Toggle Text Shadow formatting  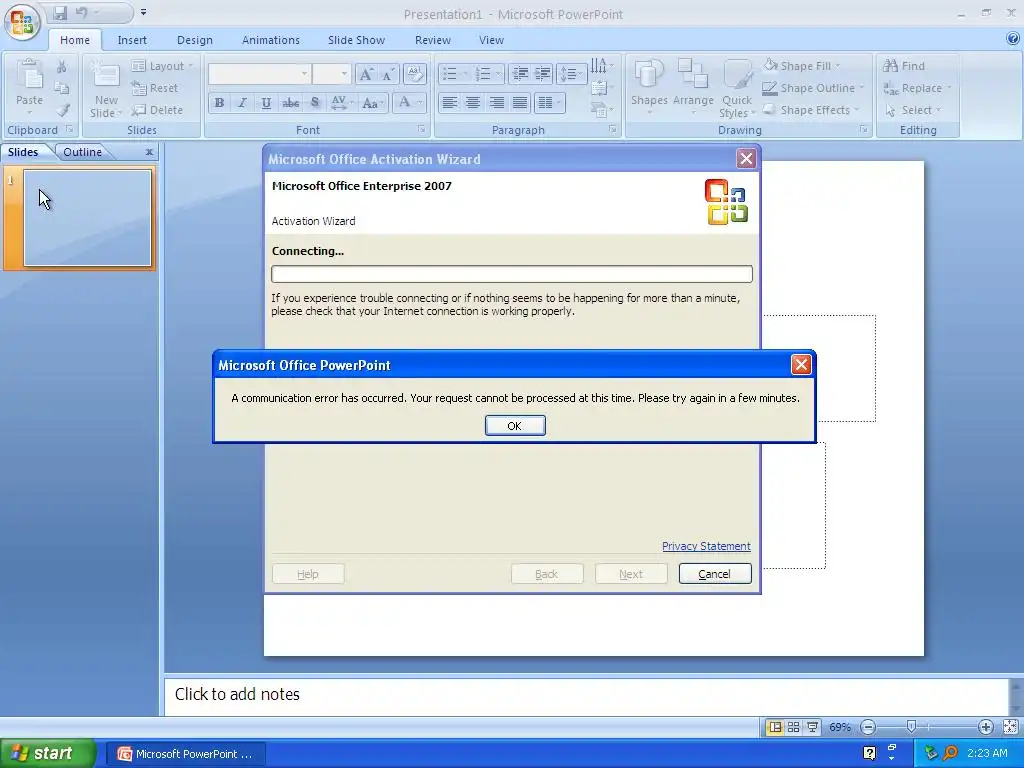click(315, 103)
